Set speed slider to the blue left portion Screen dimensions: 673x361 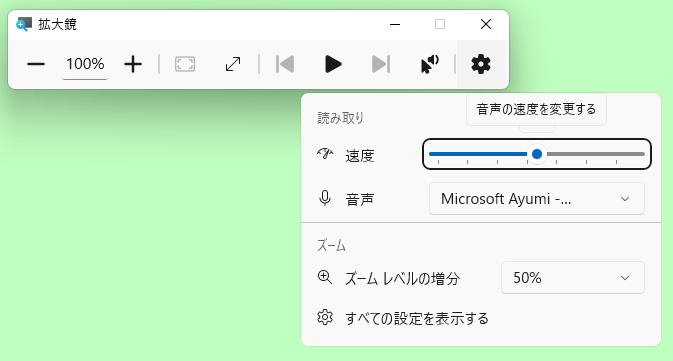tap(479, 154)
